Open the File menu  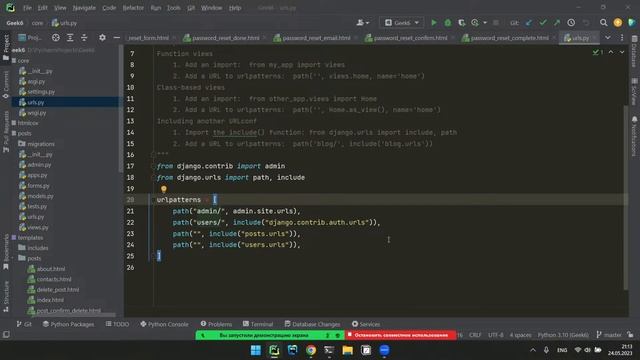27,8
